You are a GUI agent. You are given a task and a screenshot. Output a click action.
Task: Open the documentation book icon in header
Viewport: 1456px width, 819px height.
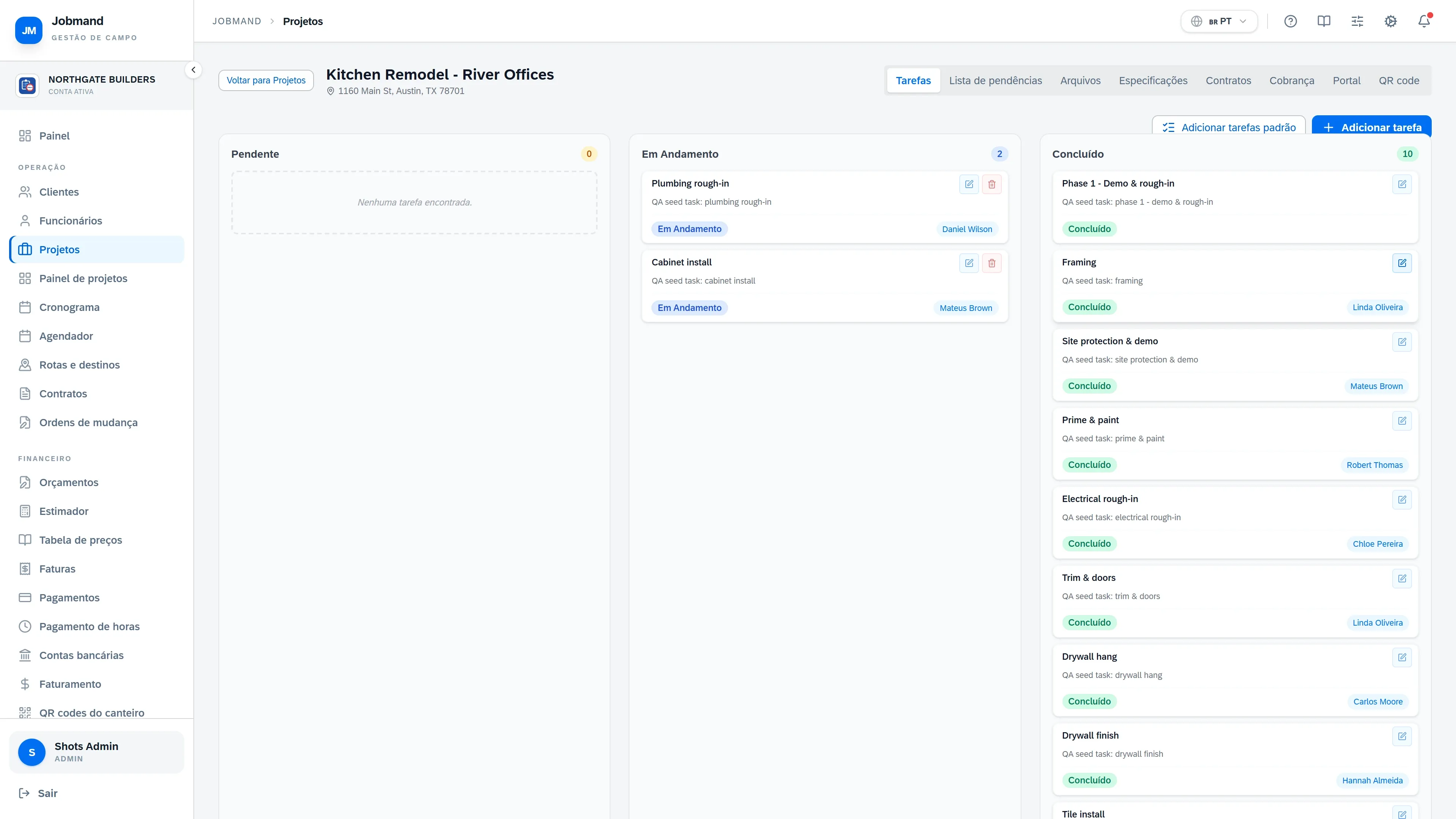click(1324, 22)
